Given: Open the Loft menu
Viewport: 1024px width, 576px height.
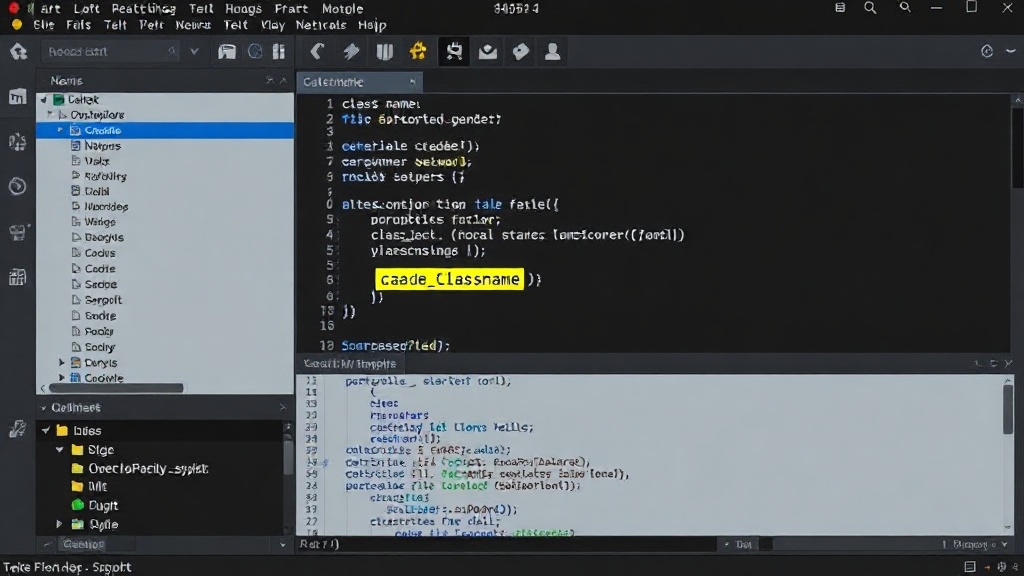Looking at the screenshot, I should pos(86,8).
